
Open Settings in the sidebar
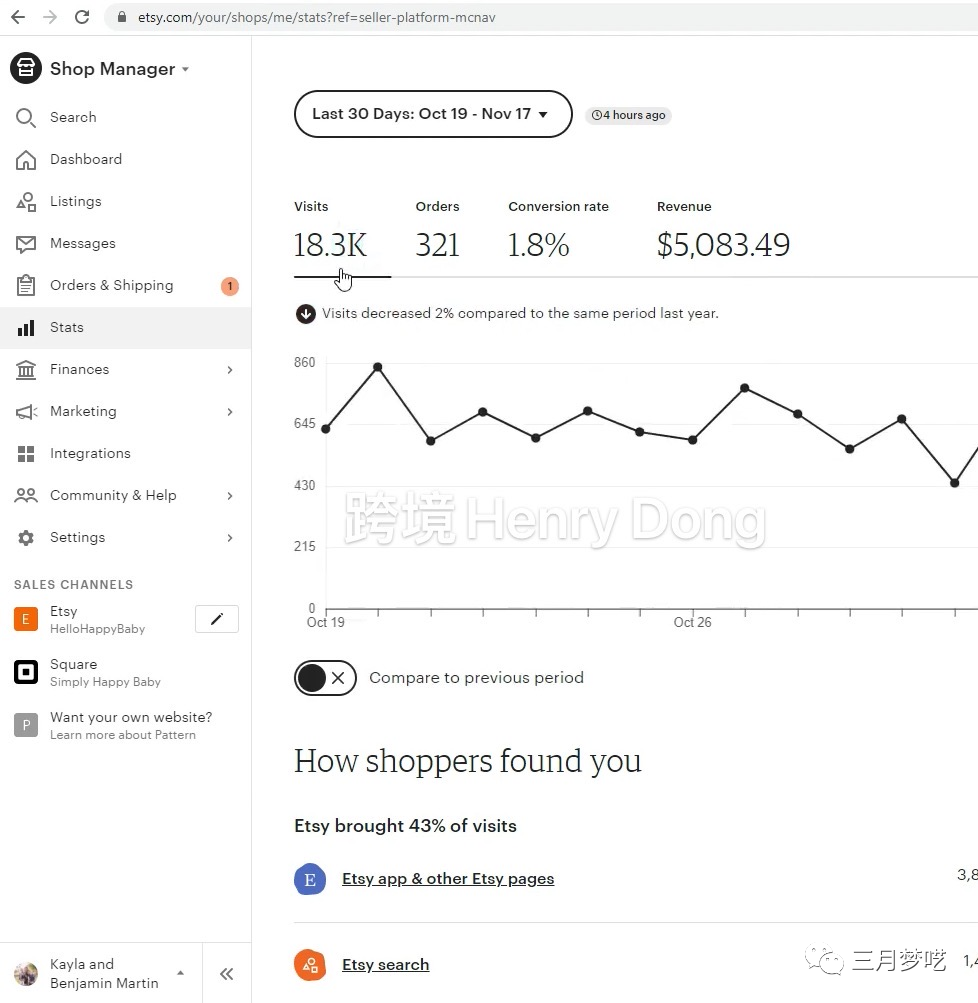click(77, 538)
